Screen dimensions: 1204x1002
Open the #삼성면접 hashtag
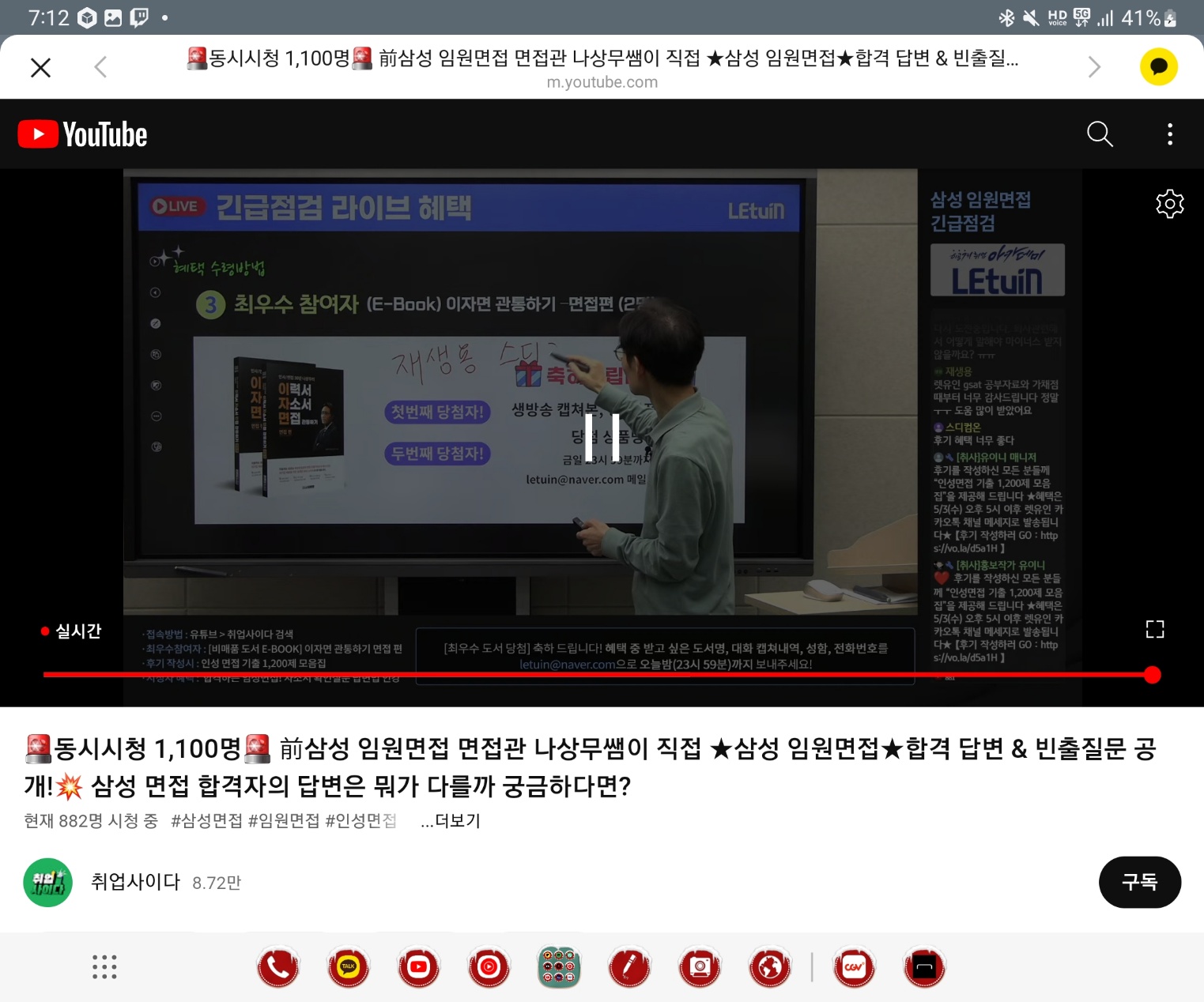[206, 820]
